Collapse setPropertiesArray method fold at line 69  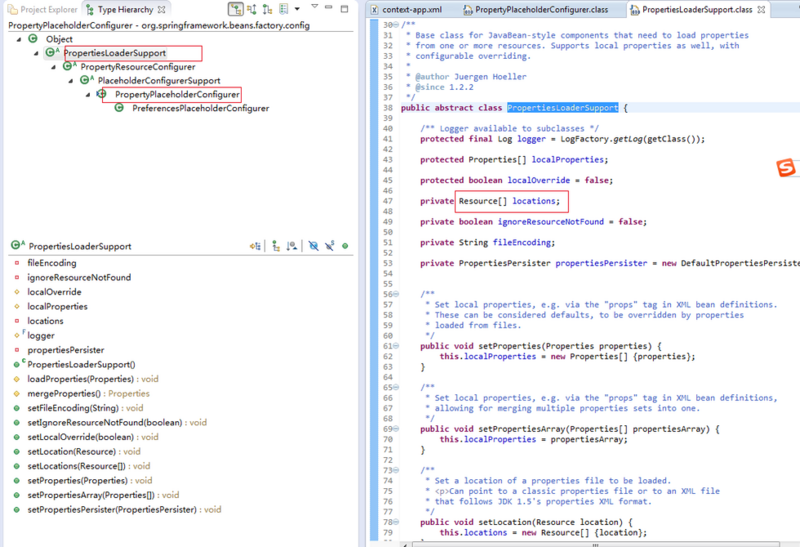pyautogui.click(x=396, y=429)
